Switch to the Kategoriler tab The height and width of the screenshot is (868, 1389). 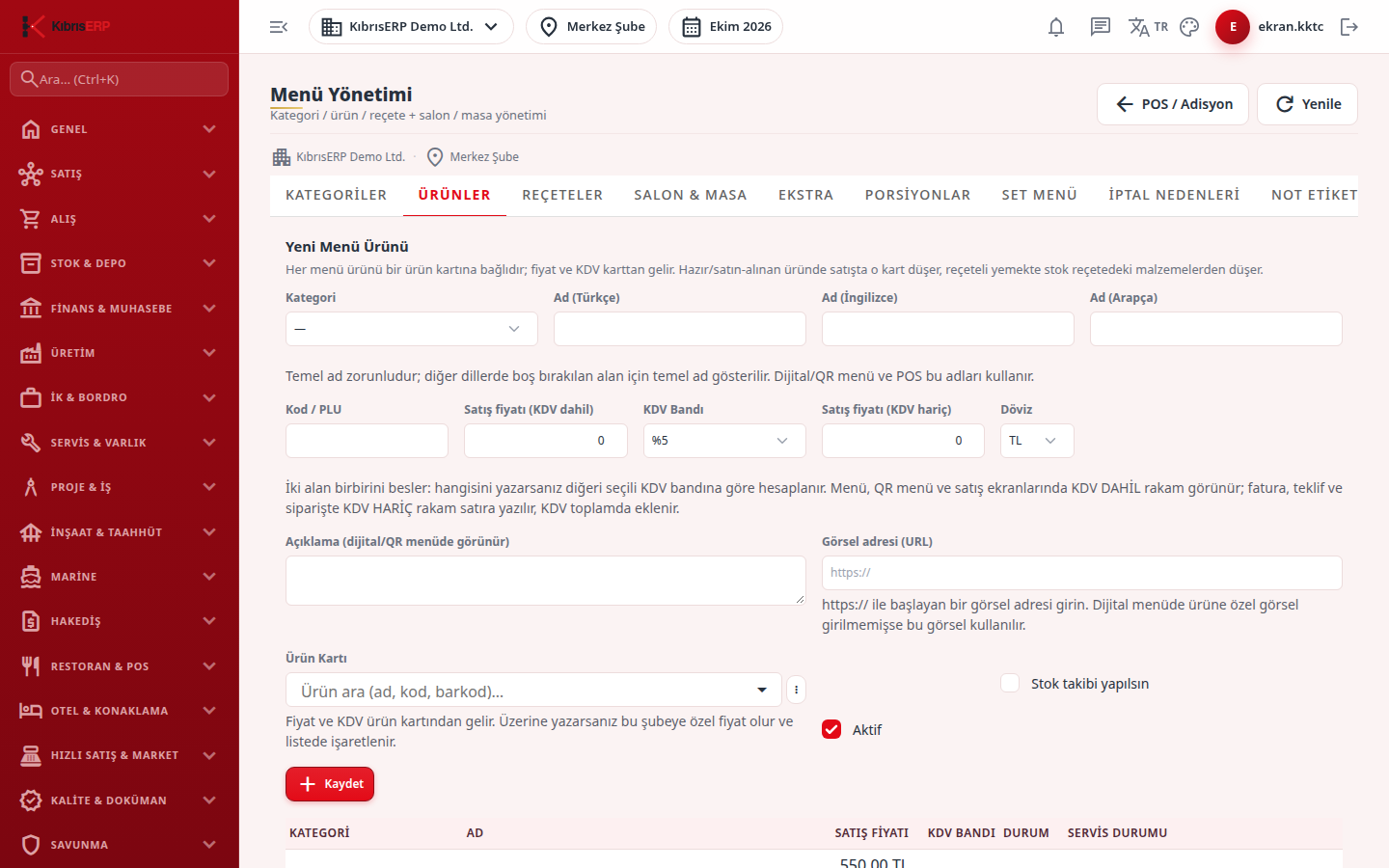point(336,195)
